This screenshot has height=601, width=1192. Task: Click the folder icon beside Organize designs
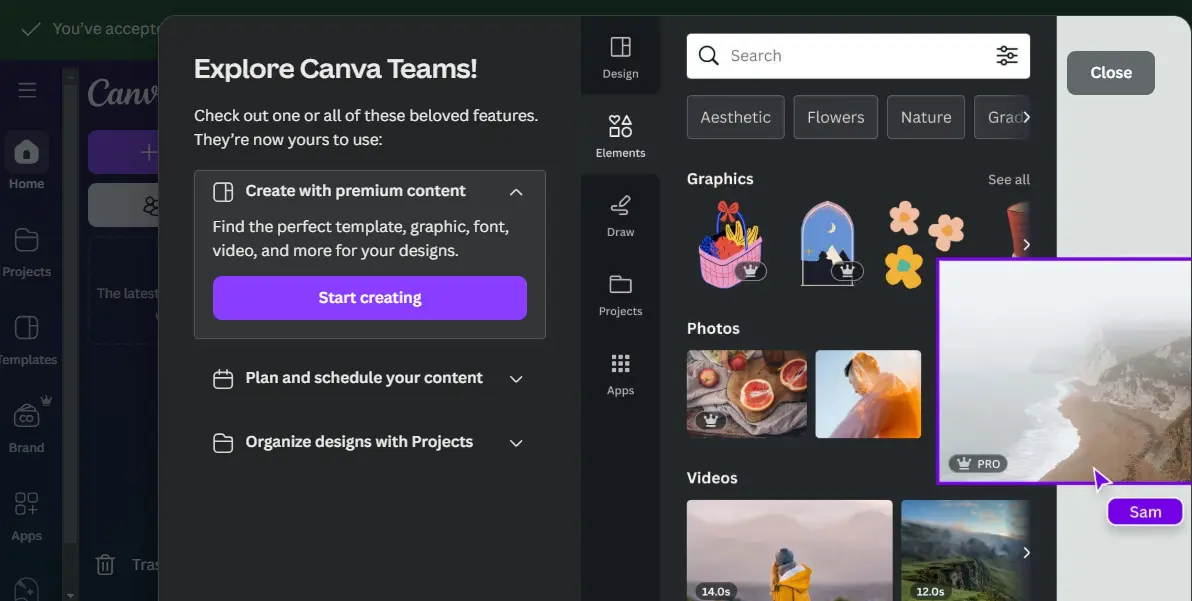point(223,442)
